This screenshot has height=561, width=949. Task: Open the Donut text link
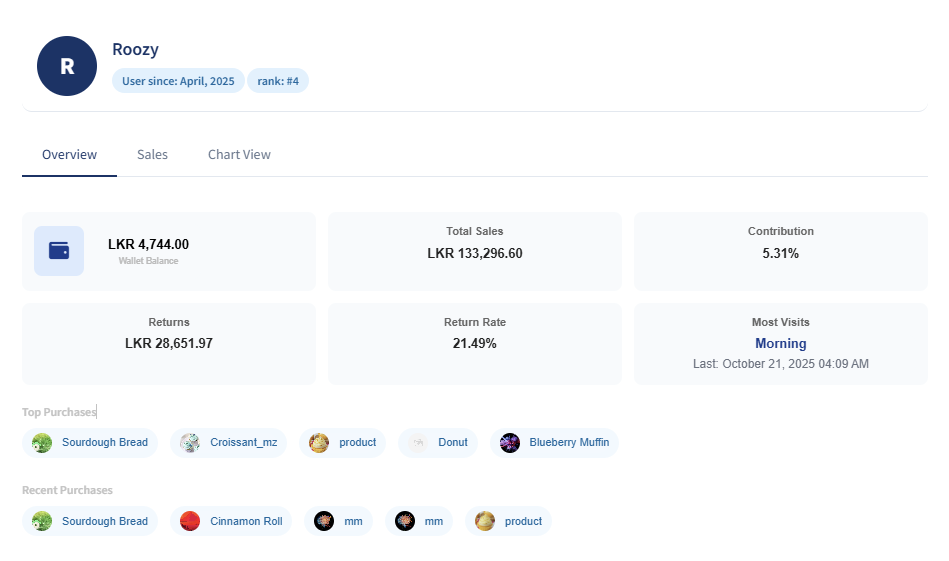point(453,442)
